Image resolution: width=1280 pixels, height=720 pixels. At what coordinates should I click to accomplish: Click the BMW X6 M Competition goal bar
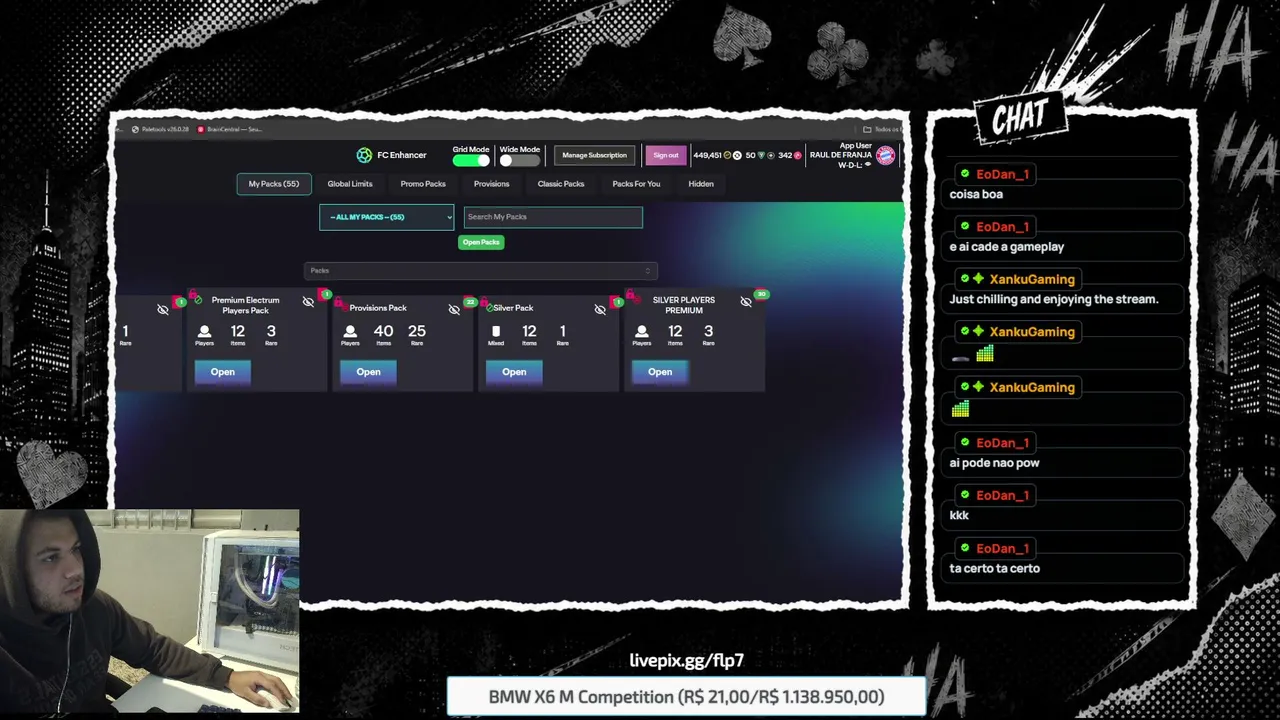[686, 697]
